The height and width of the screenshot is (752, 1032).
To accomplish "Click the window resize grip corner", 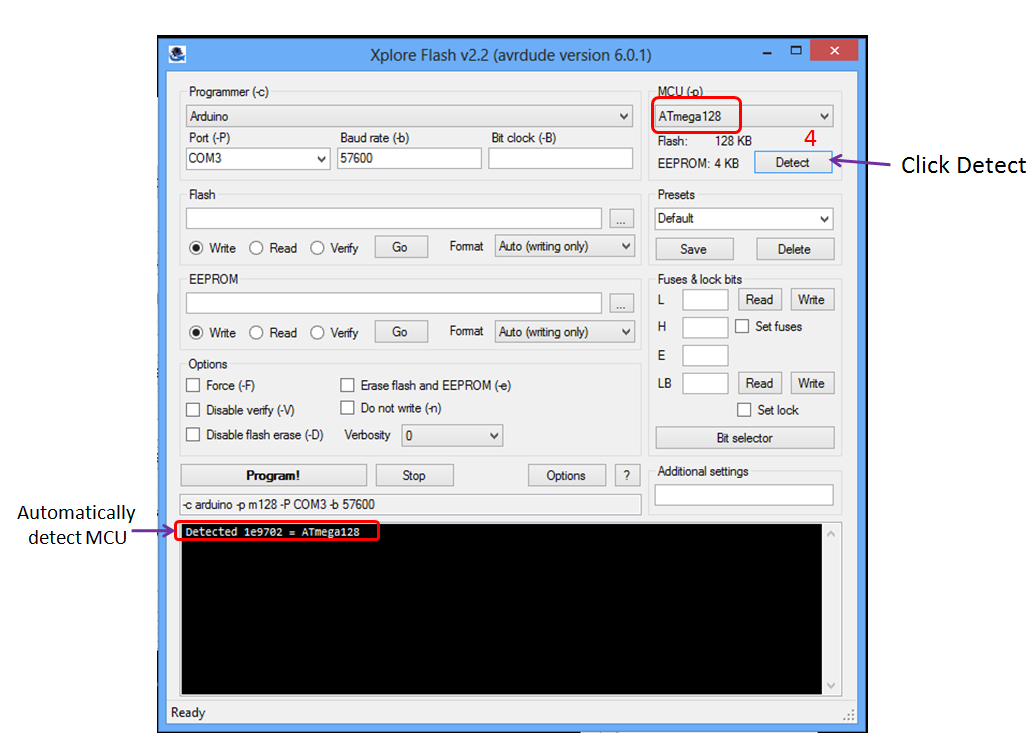I will pyautogui.click(x=849, y=715).
